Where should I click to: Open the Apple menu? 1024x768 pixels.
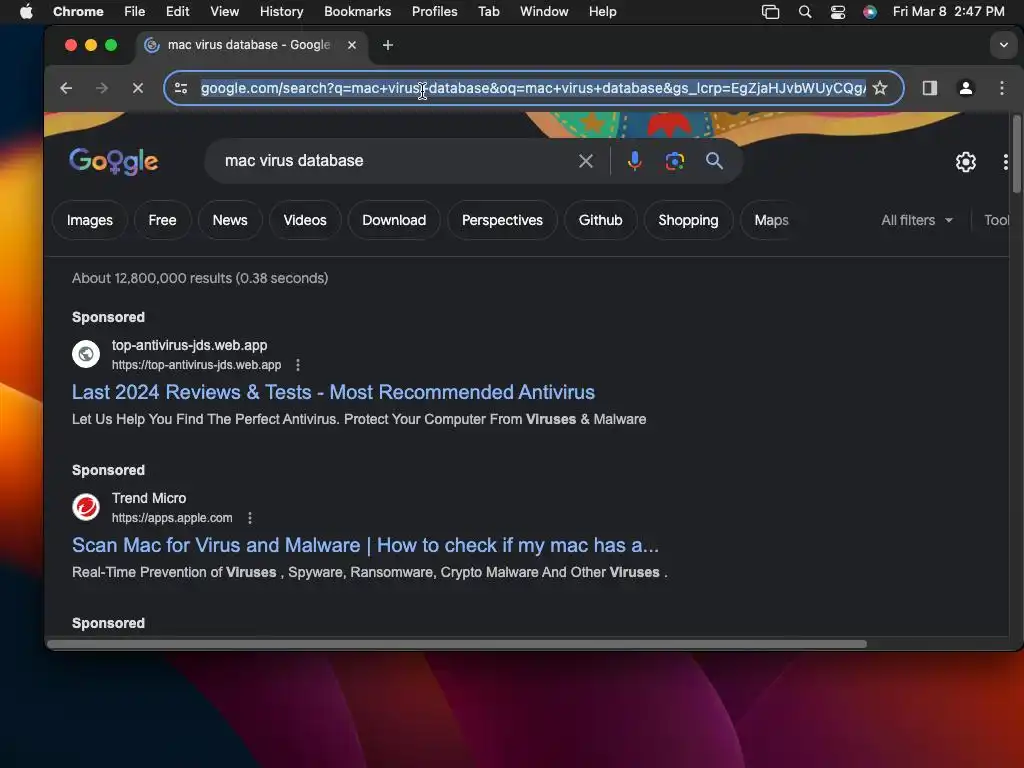pyautogui.click(x=26, y=12)
